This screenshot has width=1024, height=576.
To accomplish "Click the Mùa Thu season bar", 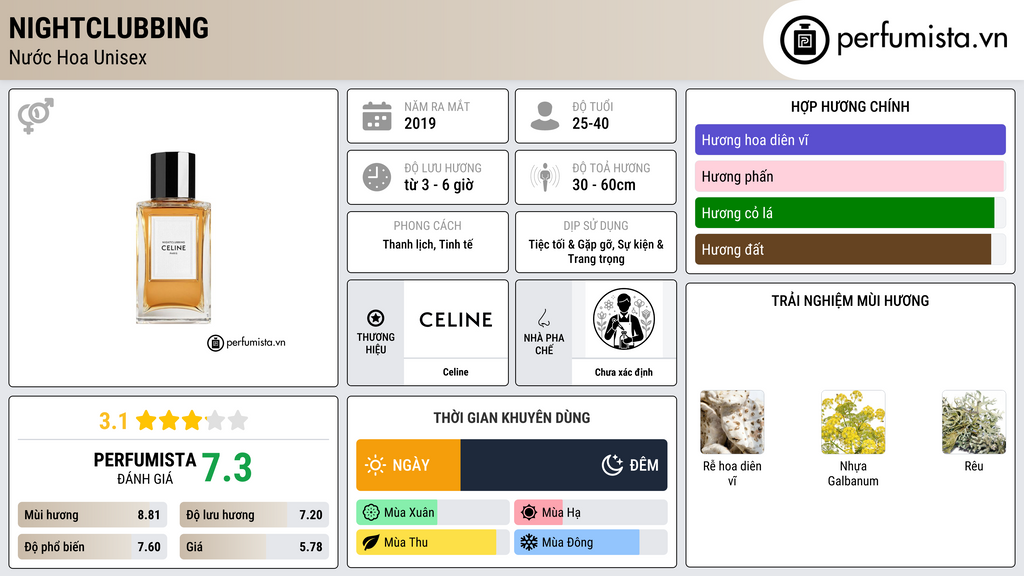I will coord(432,542).
